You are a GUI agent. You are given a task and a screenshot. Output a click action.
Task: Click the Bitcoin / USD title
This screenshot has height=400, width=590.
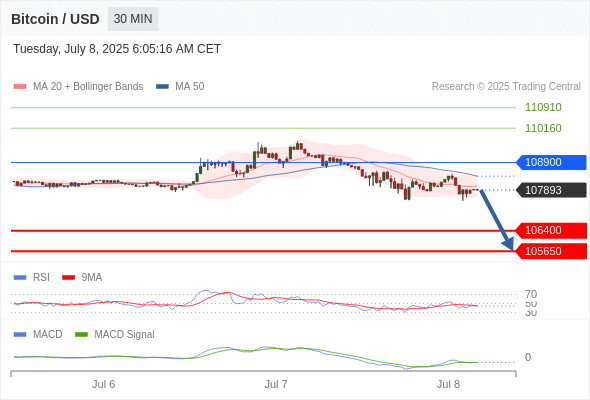point(55,19)
